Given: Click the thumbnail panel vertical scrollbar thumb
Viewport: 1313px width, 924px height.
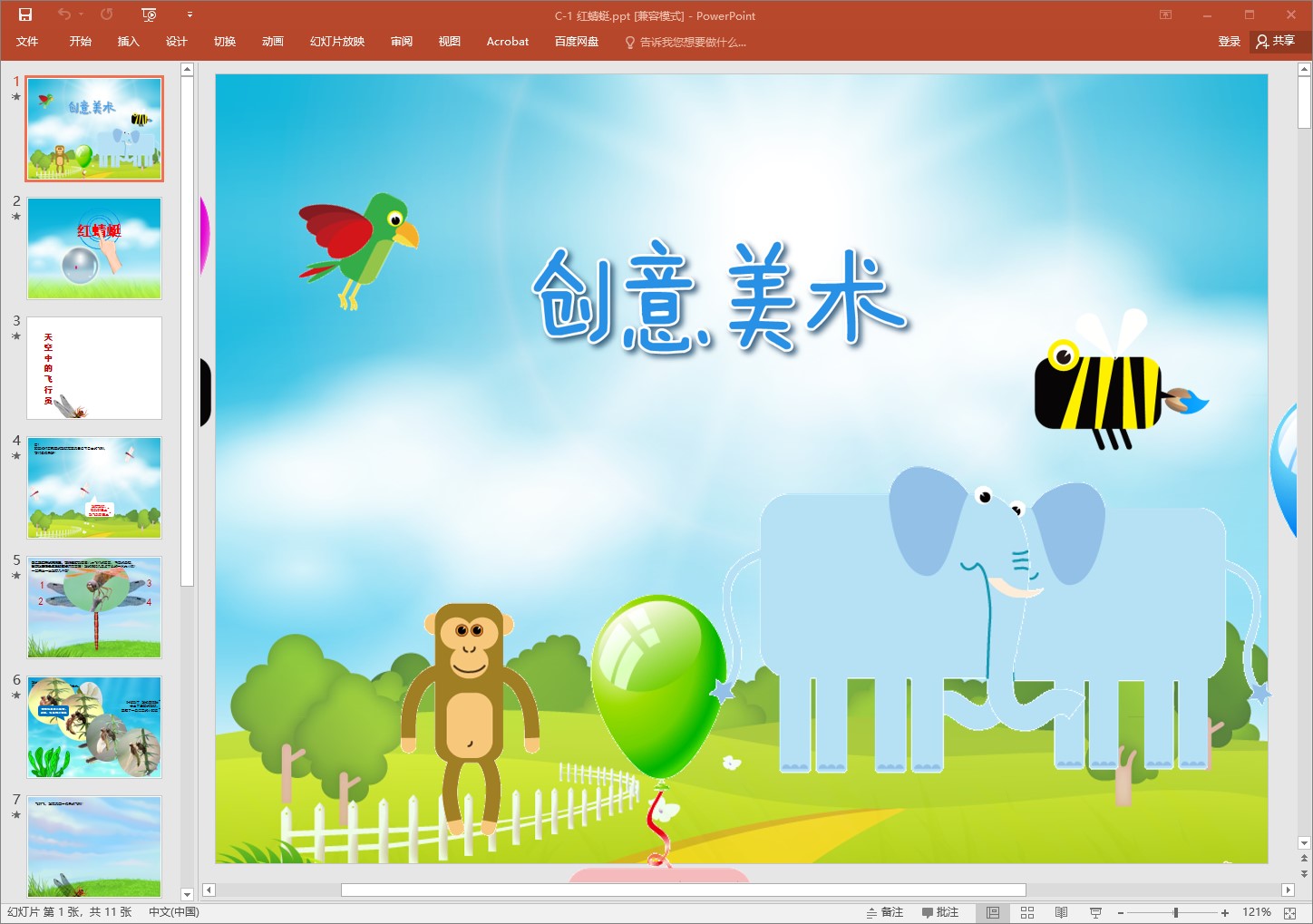Looking at the screenshot, I should 187,331.
